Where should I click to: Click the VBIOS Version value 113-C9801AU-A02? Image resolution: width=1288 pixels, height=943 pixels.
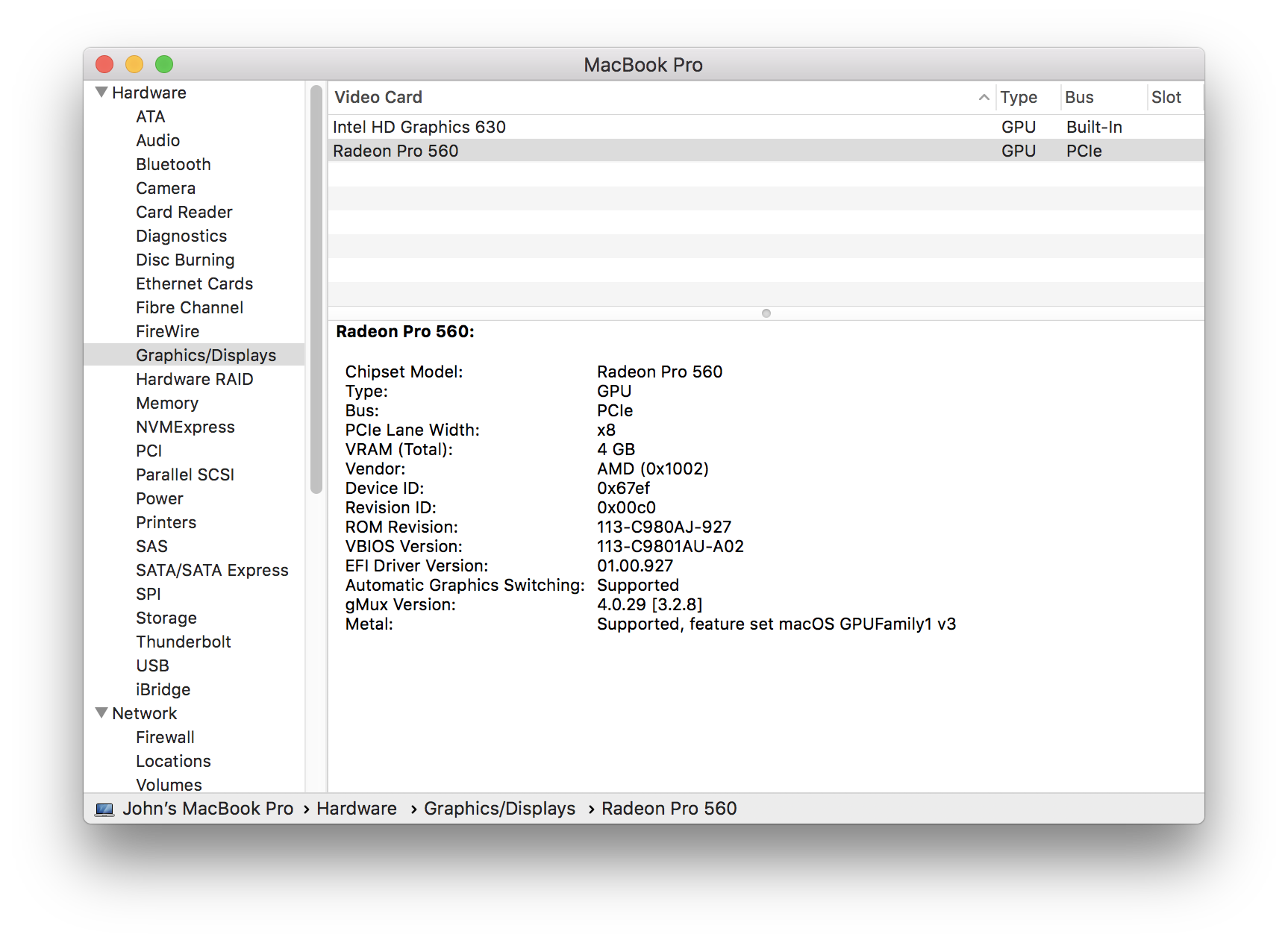[671, 546]
